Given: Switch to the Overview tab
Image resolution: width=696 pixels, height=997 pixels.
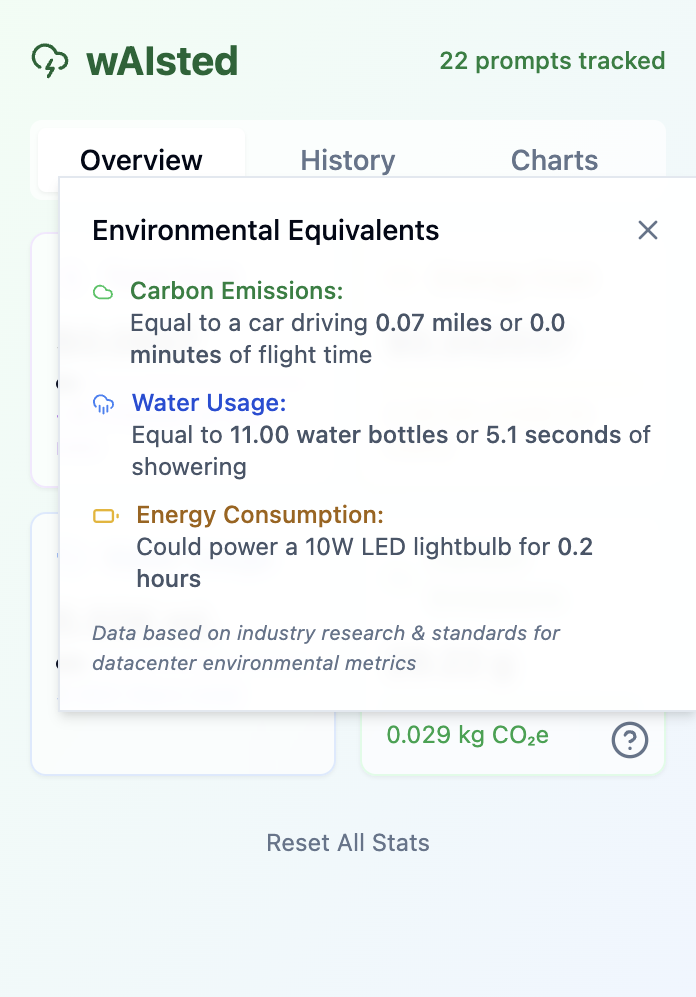Looking at the screenshot, I should tap(142, 160).
